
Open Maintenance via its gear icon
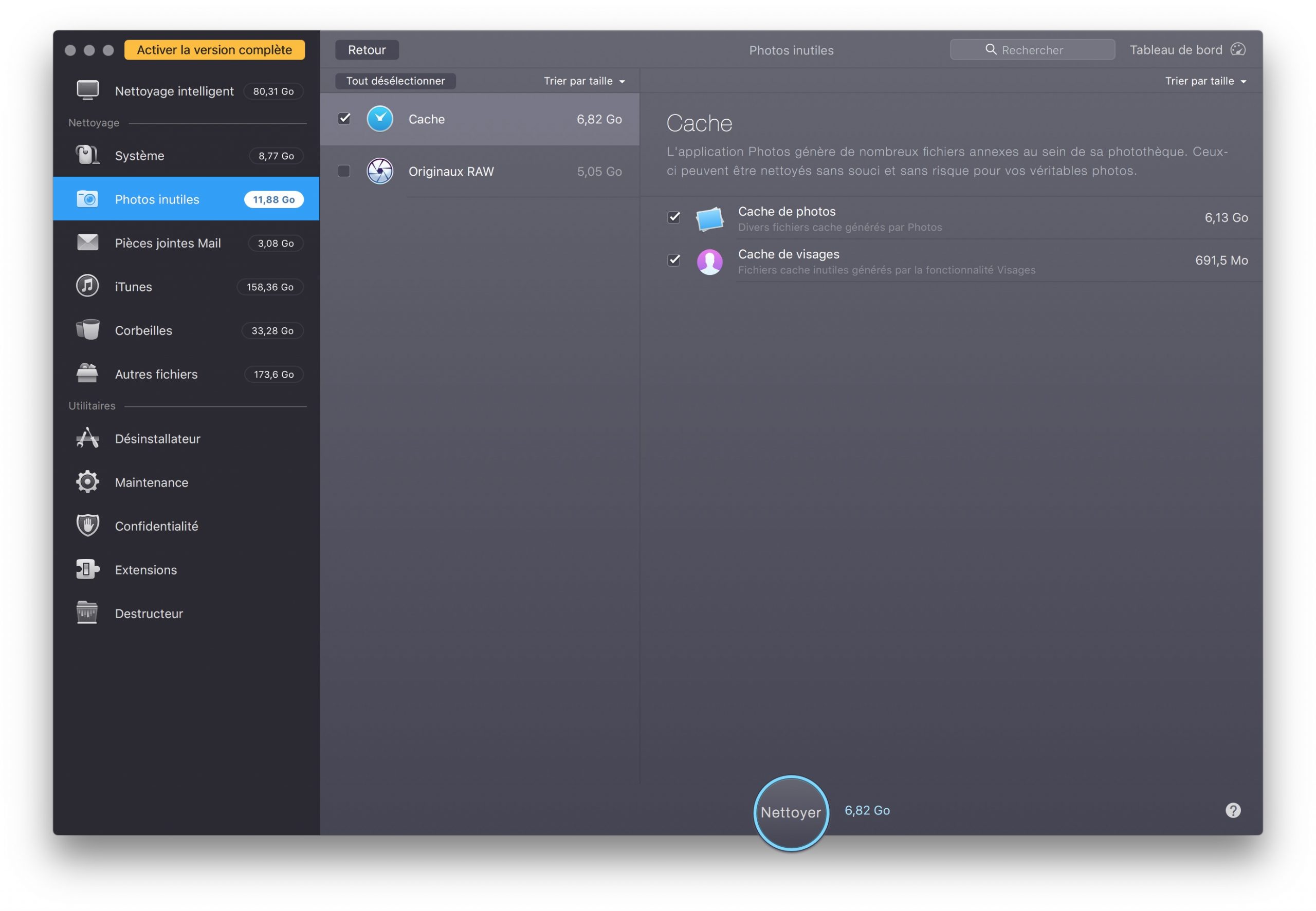click(87, 482)
